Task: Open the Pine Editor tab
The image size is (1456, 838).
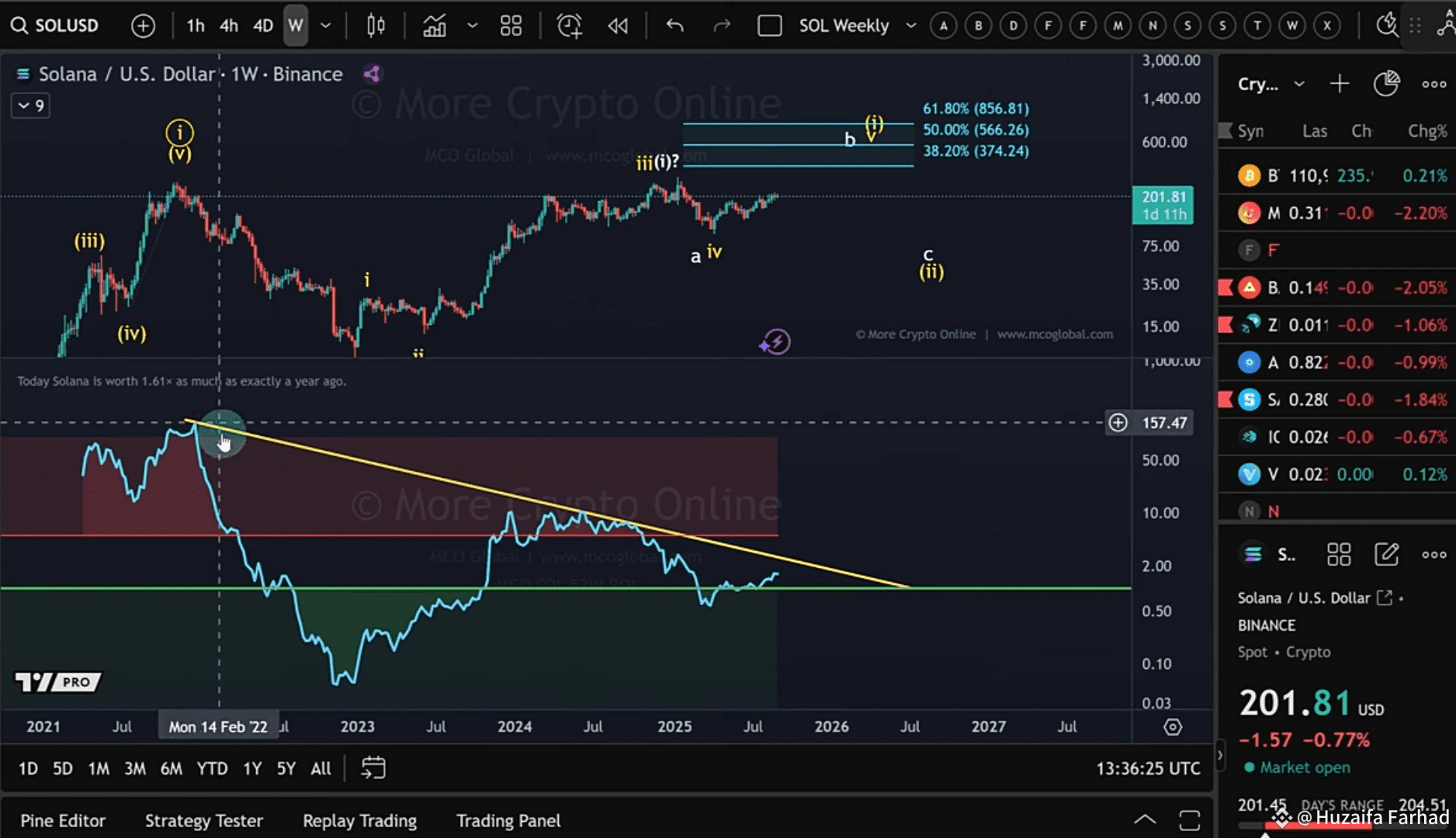Action: pyautogui.click(x=63, y=821)
